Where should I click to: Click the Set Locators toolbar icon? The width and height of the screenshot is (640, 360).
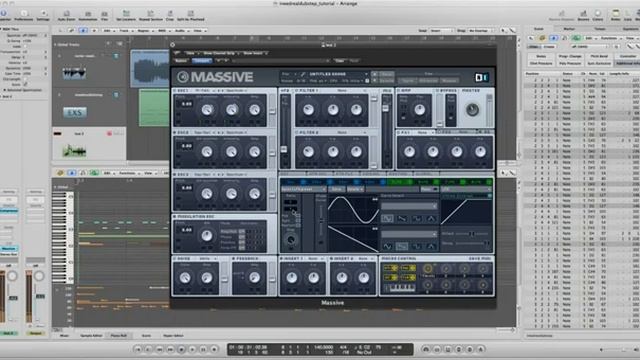126,16
